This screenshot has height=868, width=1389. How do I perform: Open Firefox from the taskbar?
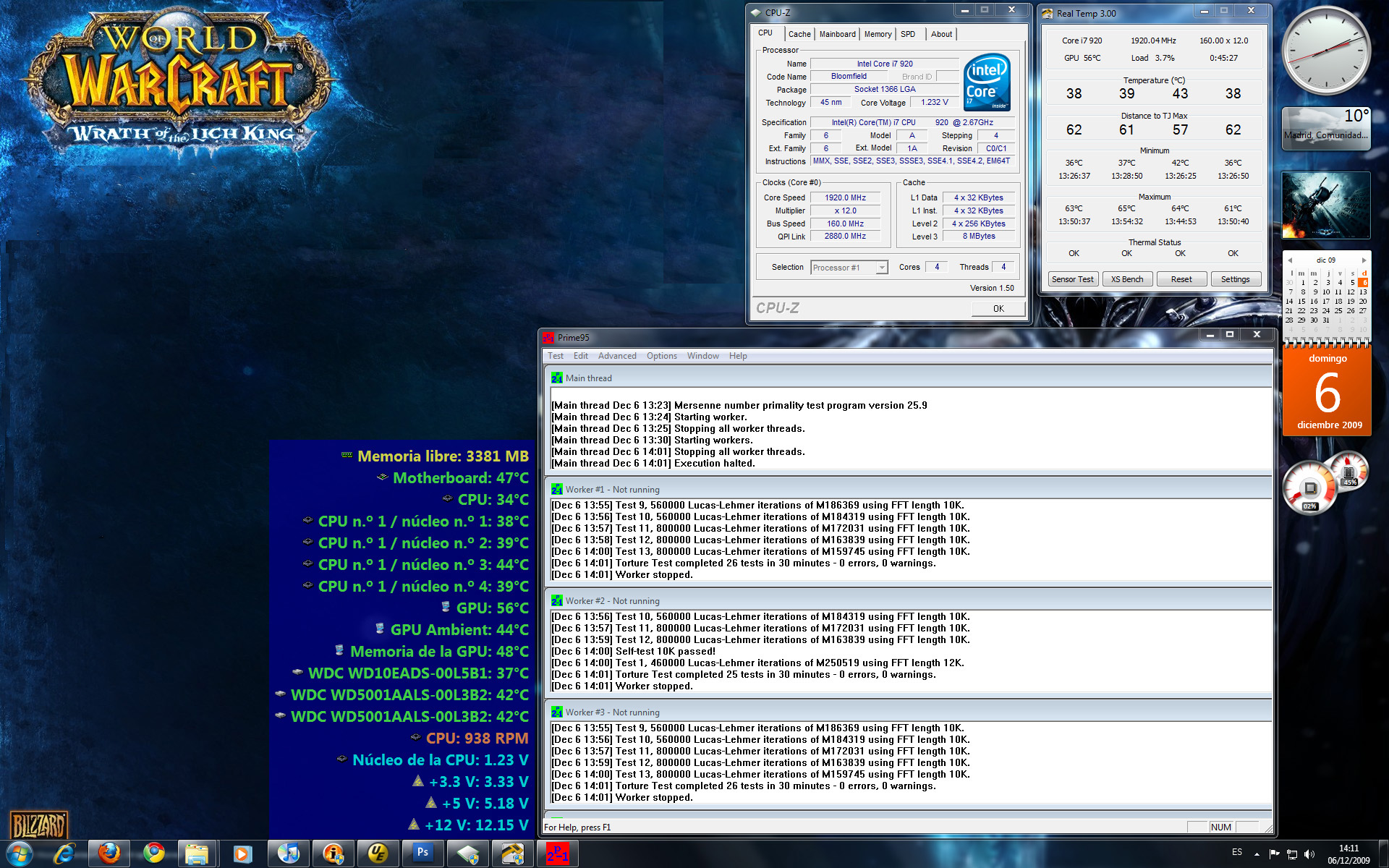[109, 854]
